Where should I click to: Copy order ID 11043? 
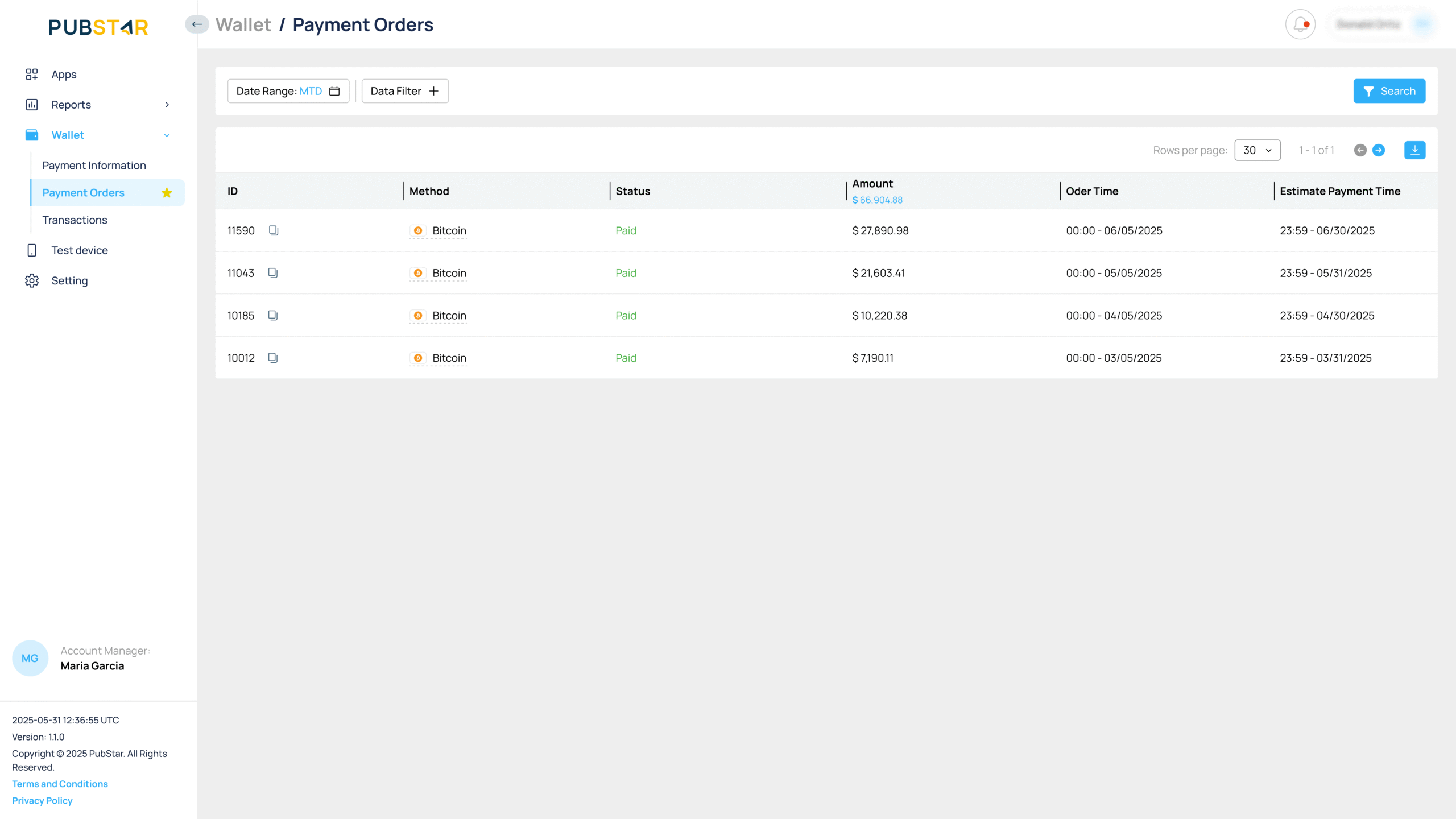coord(273,273)
